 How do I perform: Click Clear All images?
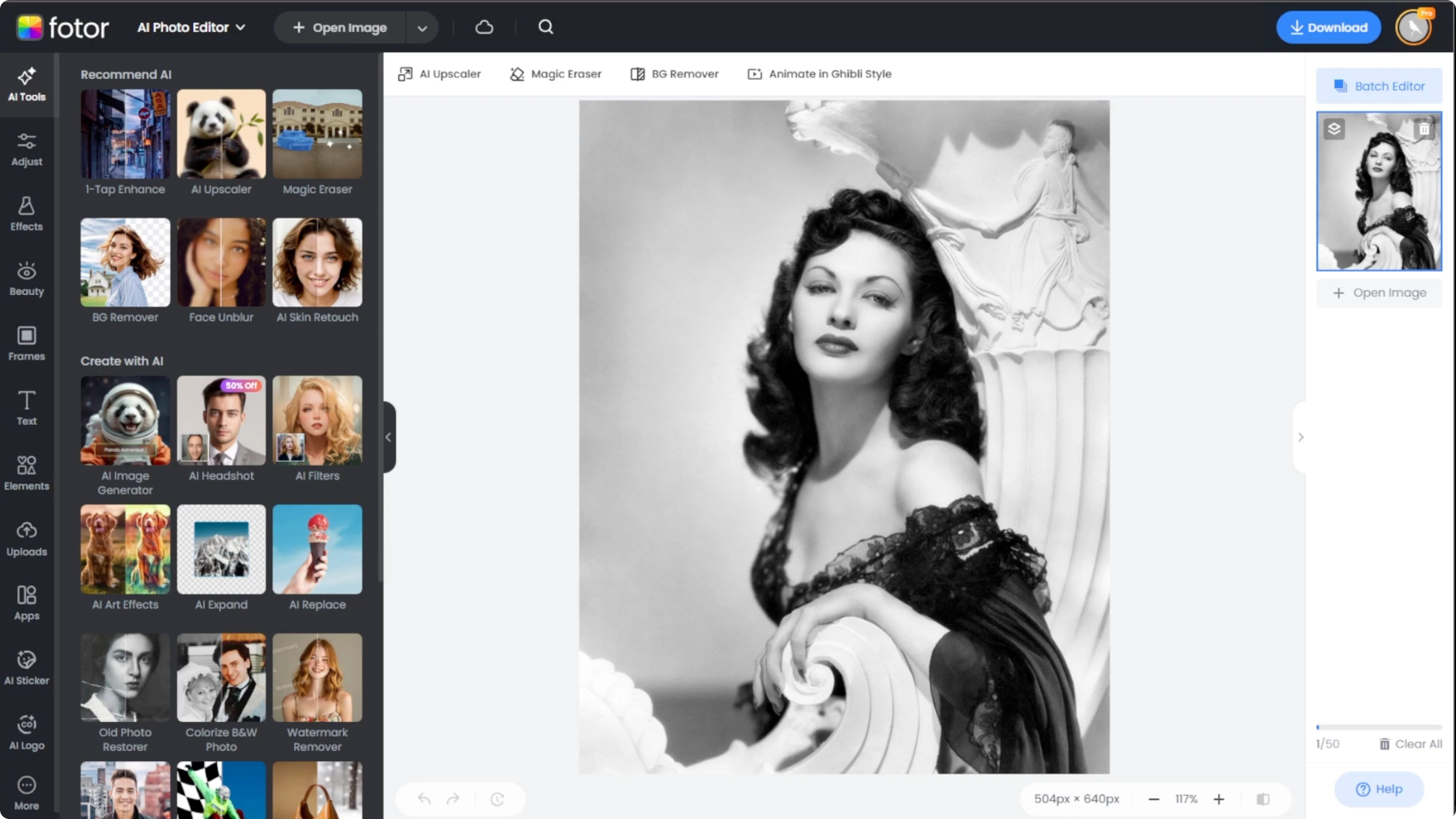tap(1411, 744)
